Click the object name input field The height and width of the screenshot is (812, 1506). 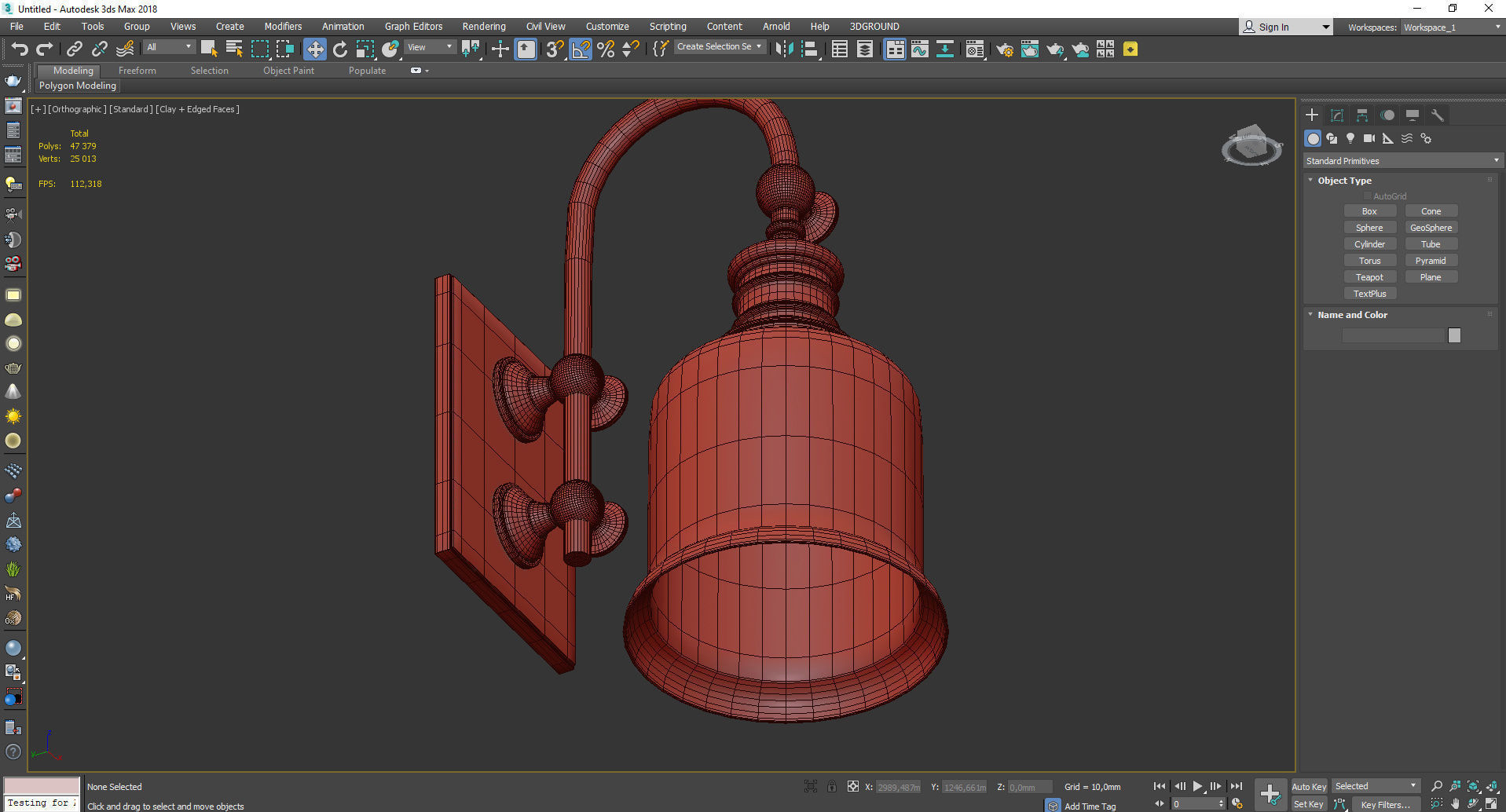click(x=1394, y=335)
